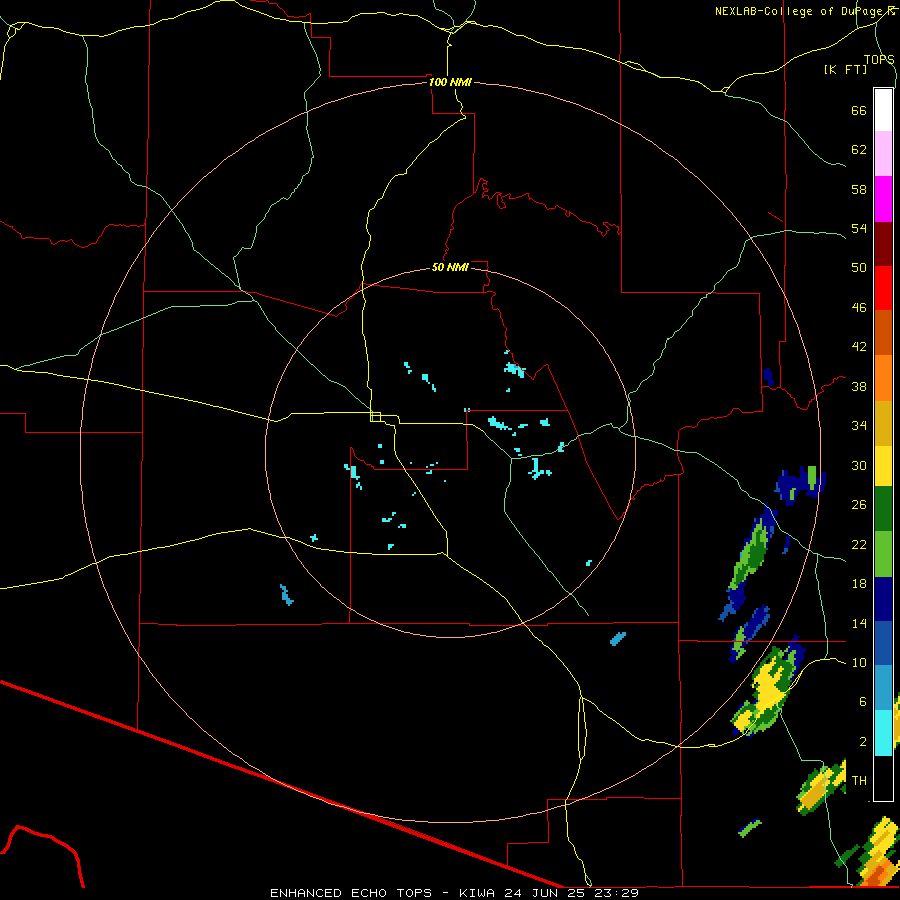
Task: Click the "50" scale value
Action: pyautogui.click(x=859, y=267)
